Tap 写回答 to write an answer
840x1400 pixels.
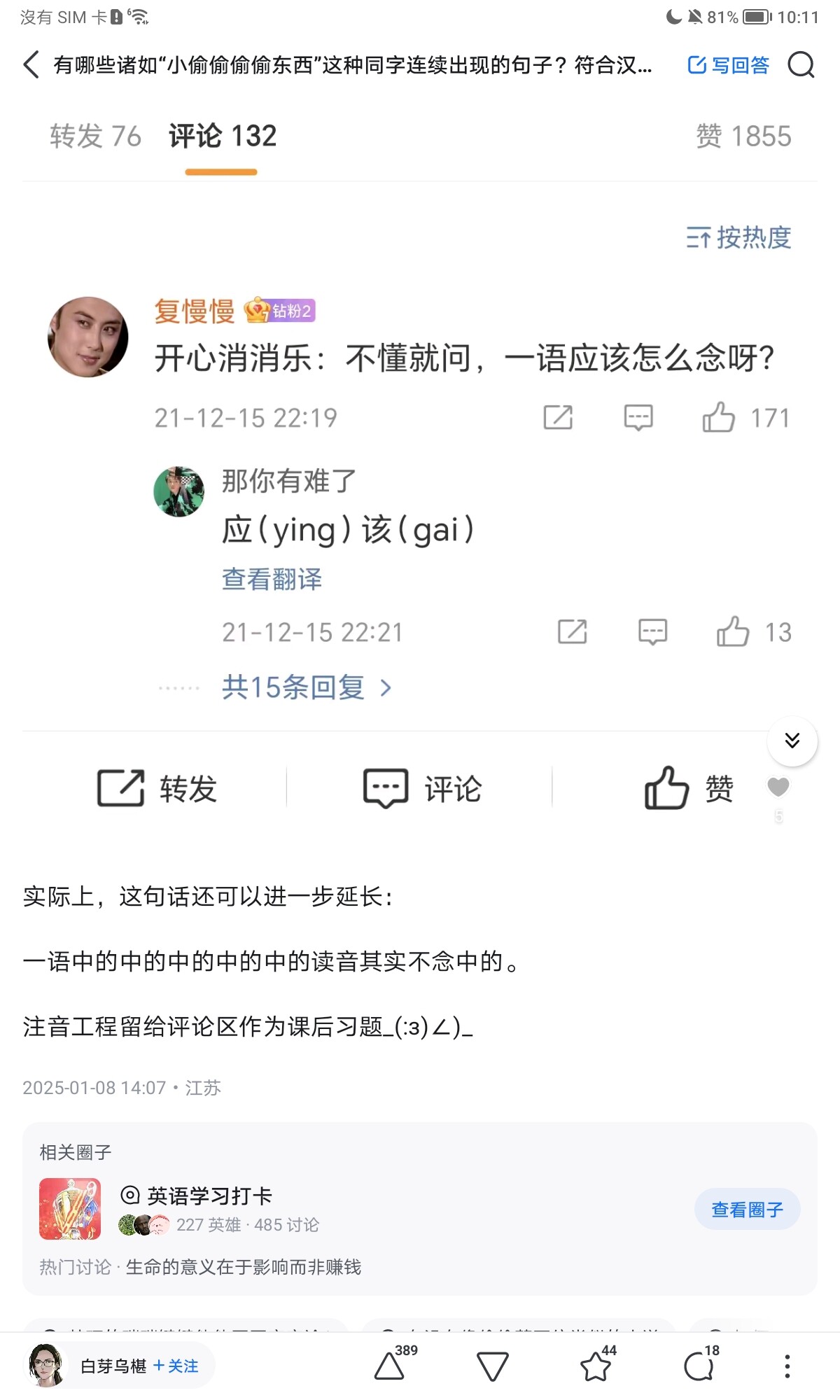tap(729, 65)
